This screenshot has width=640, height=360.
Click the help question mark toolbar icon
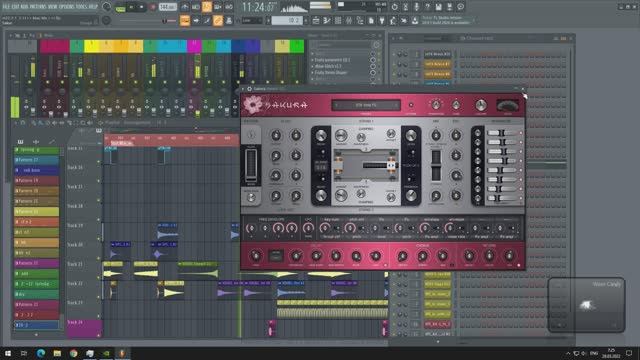click(x=427, y=7)
